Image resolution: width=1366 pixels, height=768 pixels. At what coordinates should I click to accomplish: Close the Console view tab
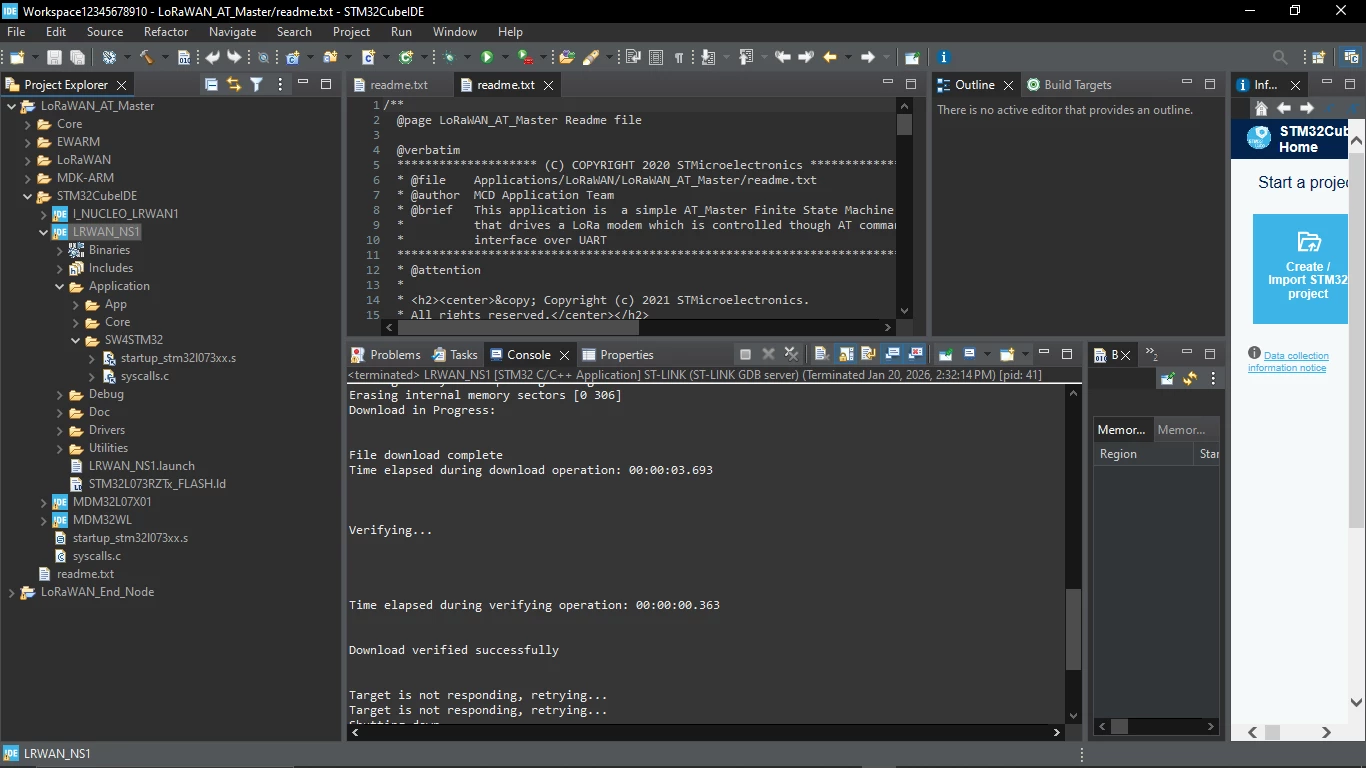point(564,354)
